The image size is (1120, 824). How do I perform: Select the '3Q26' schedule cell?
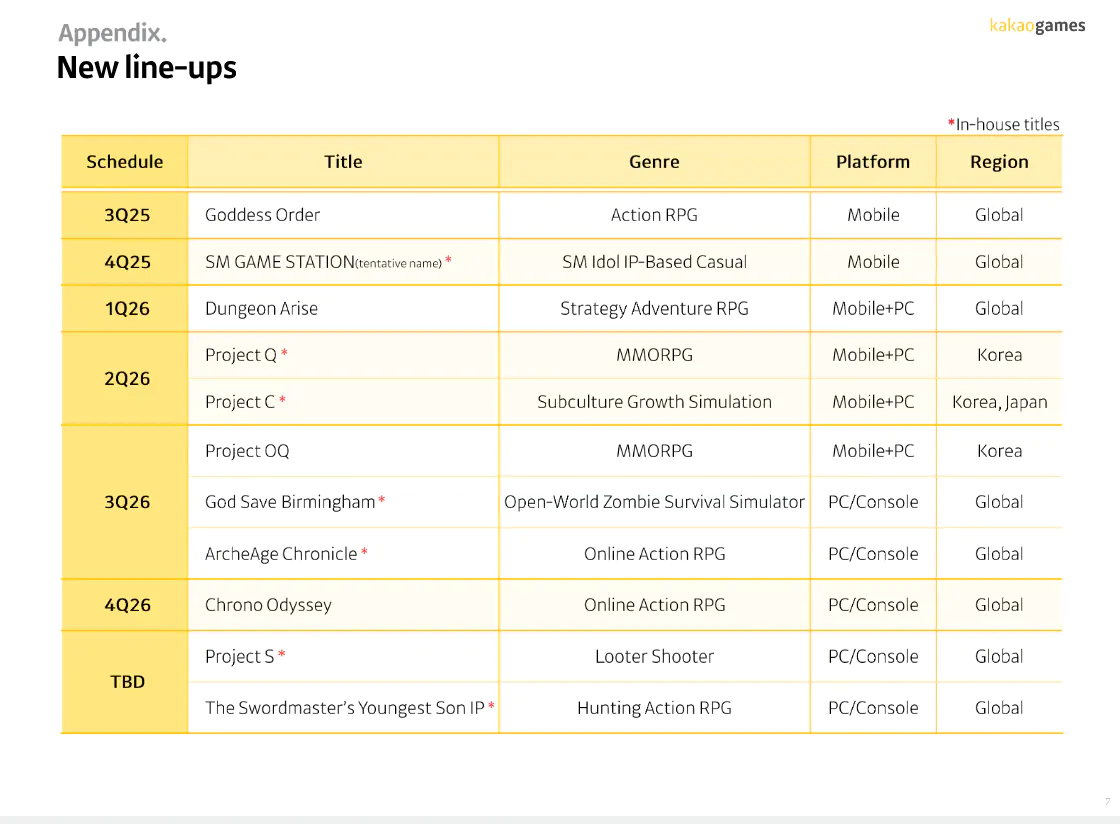(125, 502)
